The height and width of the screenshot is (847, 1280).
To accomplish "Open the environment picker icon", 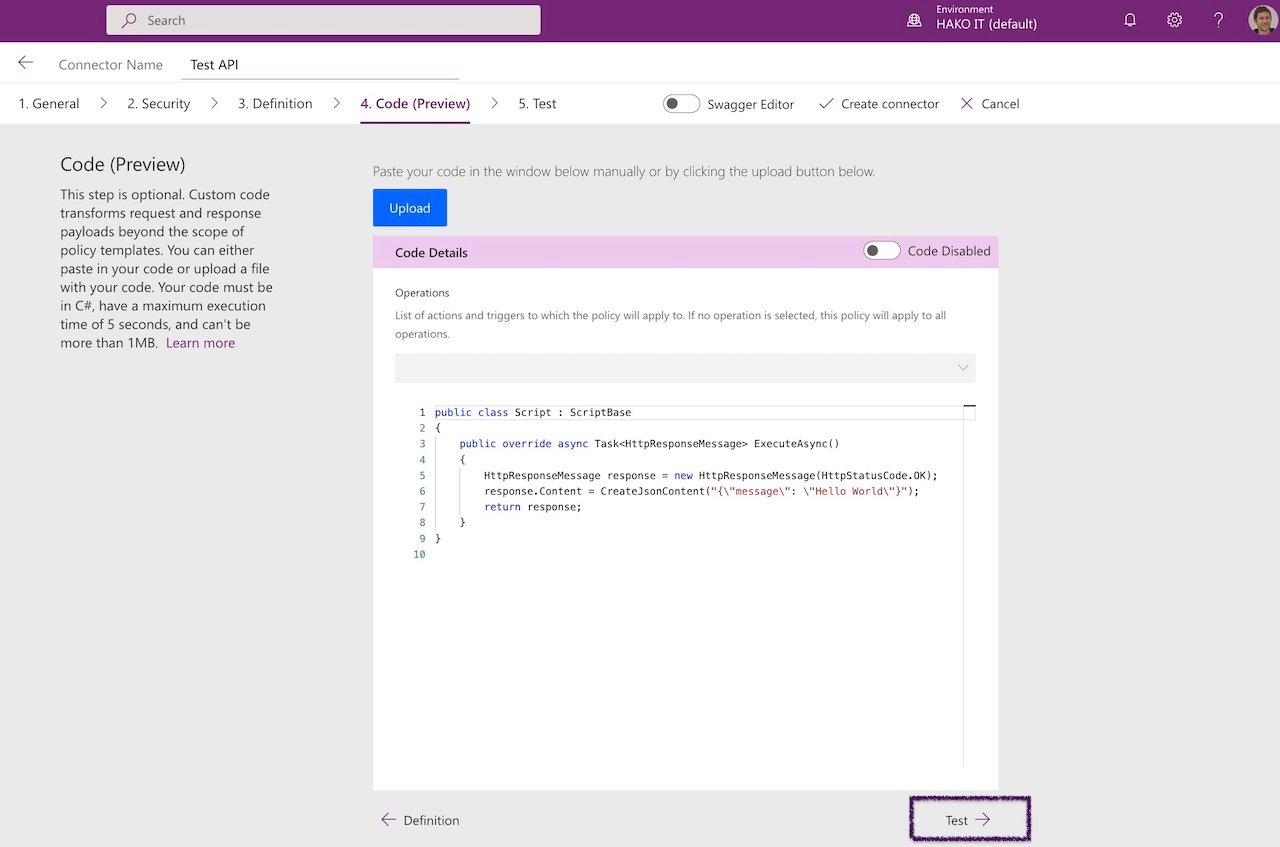I will 914,20.
